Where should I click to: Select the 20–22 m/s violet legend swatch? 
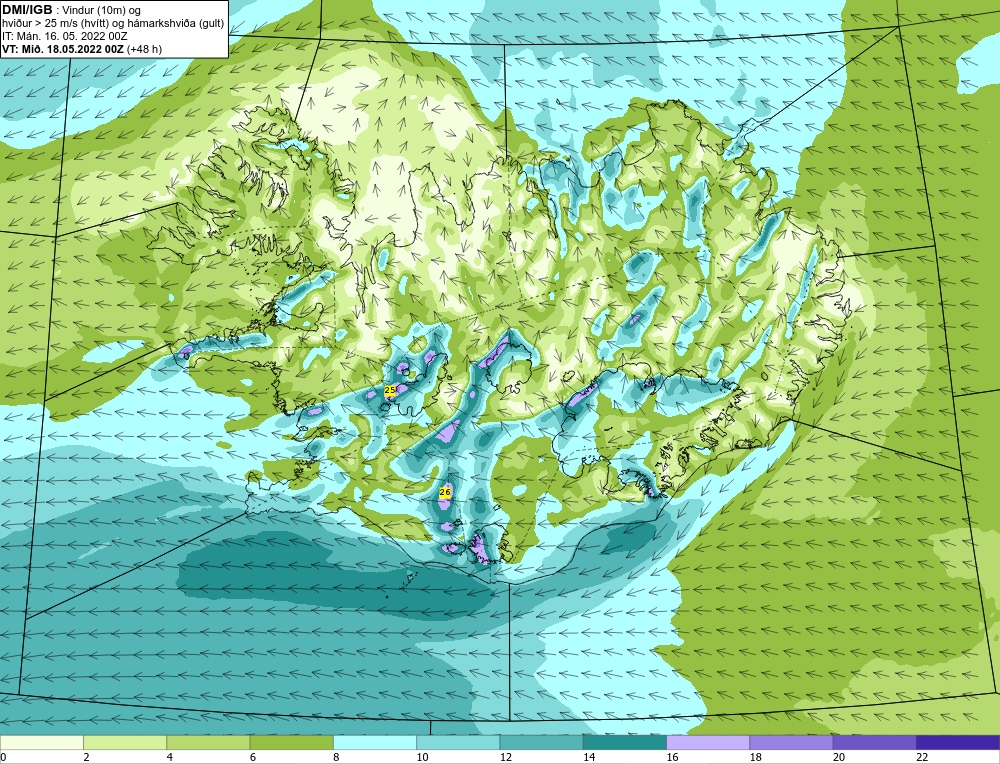874,742
